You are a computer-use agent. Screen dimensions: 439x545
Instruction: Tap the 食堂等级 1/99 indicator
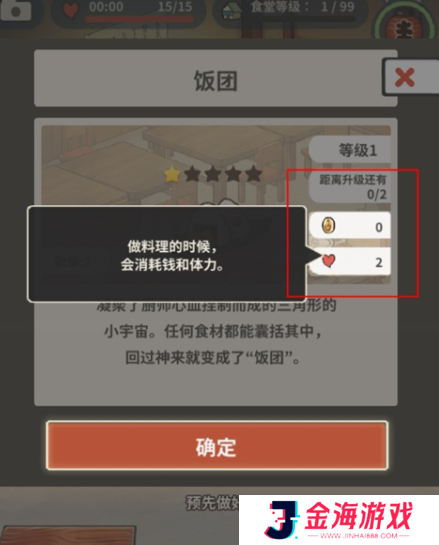pos(302,7)
